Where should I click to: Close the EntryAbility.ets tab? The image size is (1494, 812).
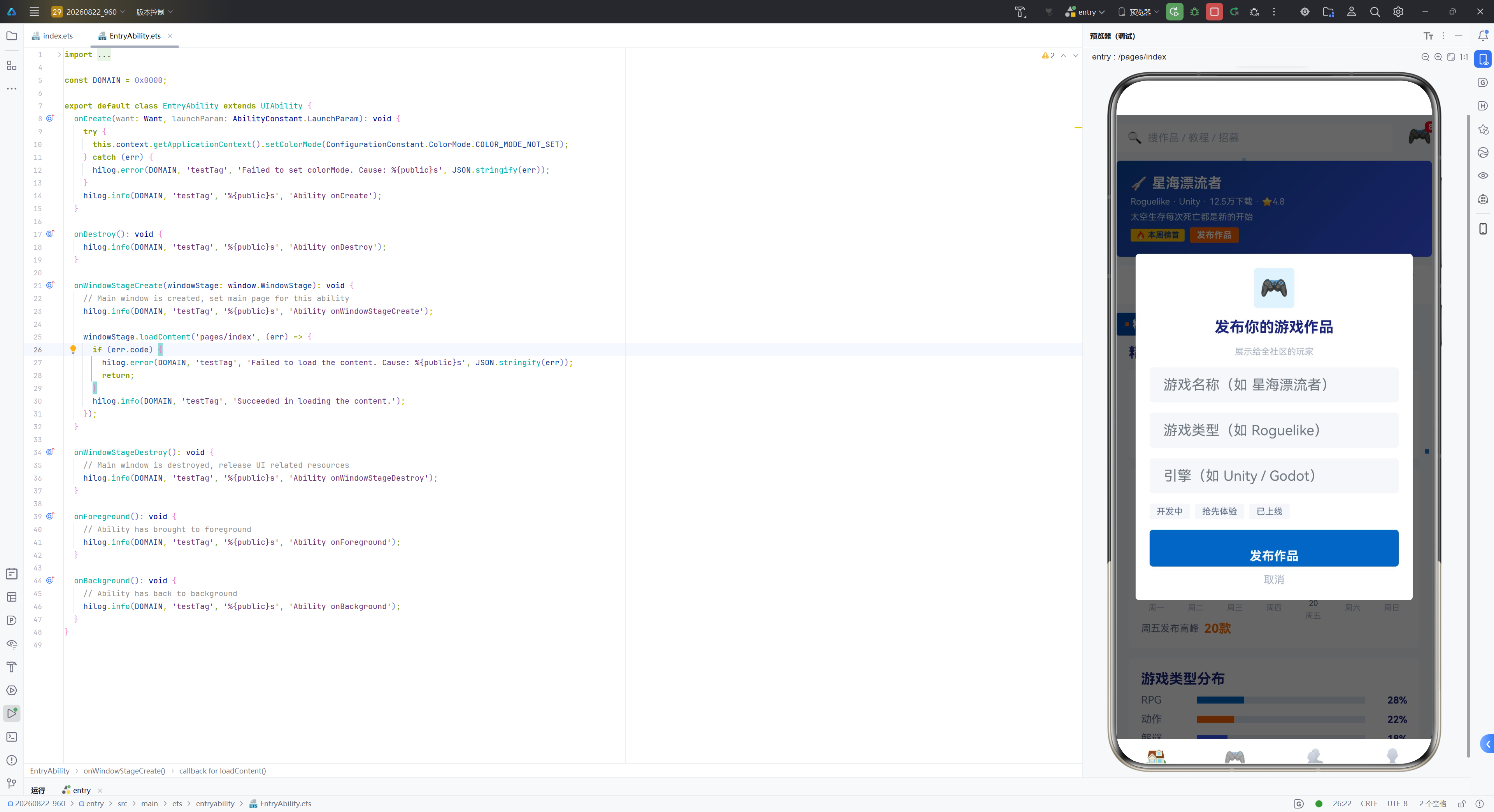coord(170,36)
